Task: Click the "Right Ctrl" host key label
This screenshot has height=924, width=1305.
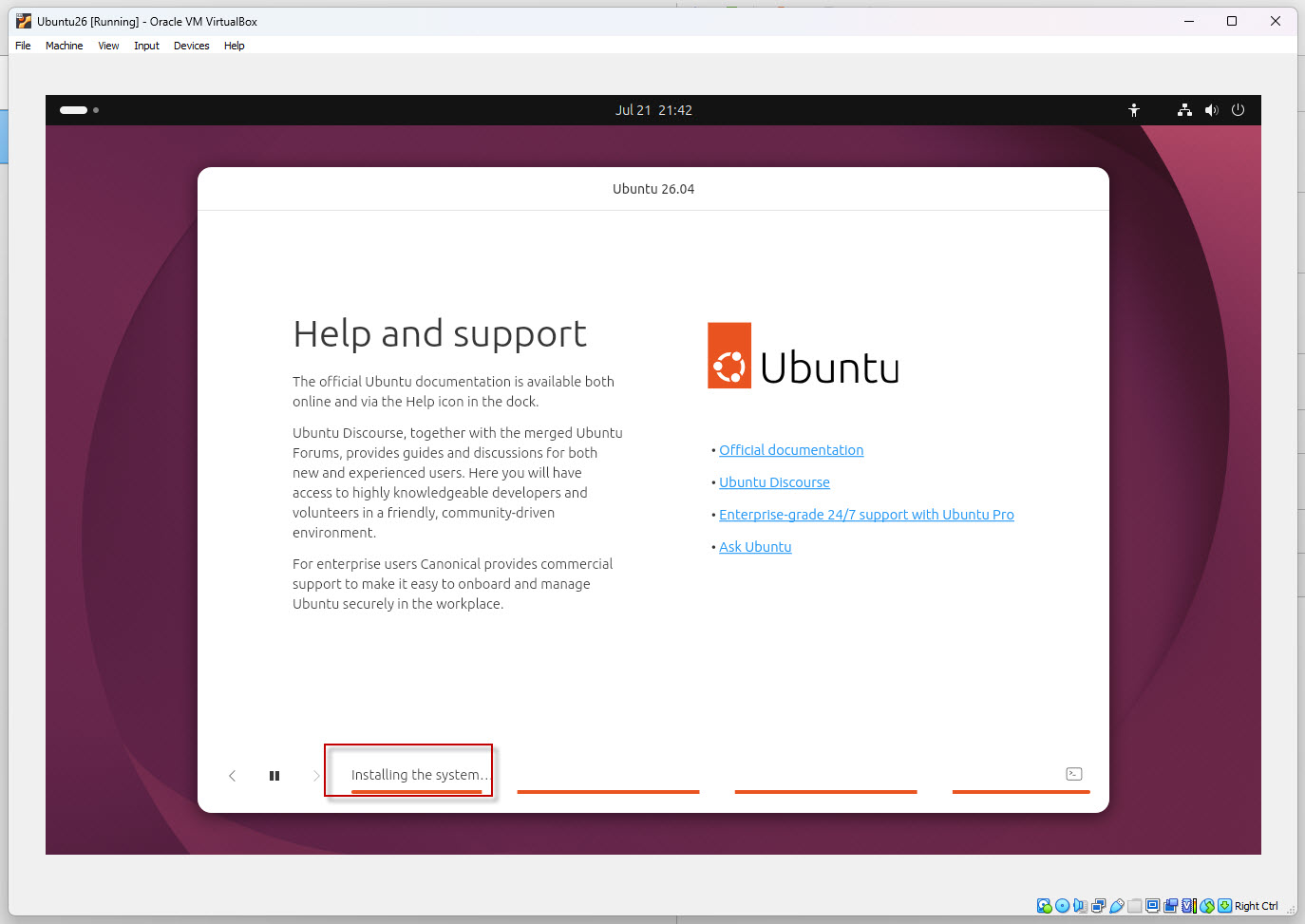Action: click(x=1256, y=906)
